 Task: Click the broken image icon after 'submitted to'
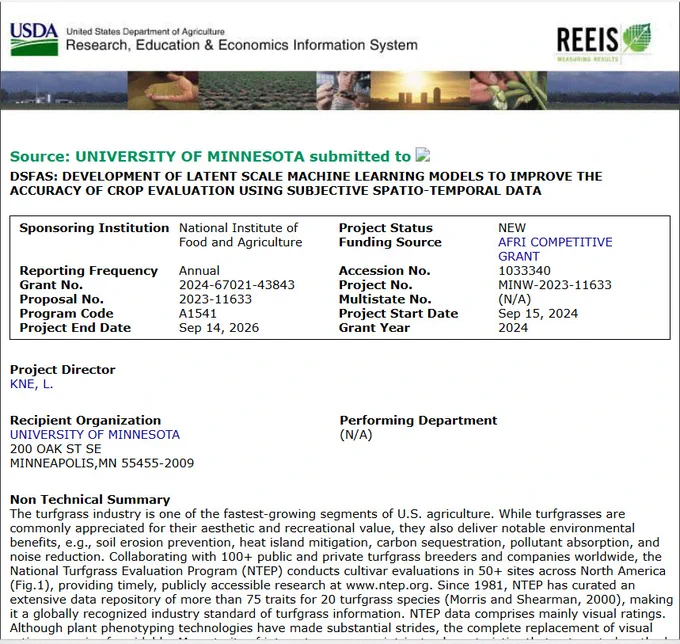(422, 155)
